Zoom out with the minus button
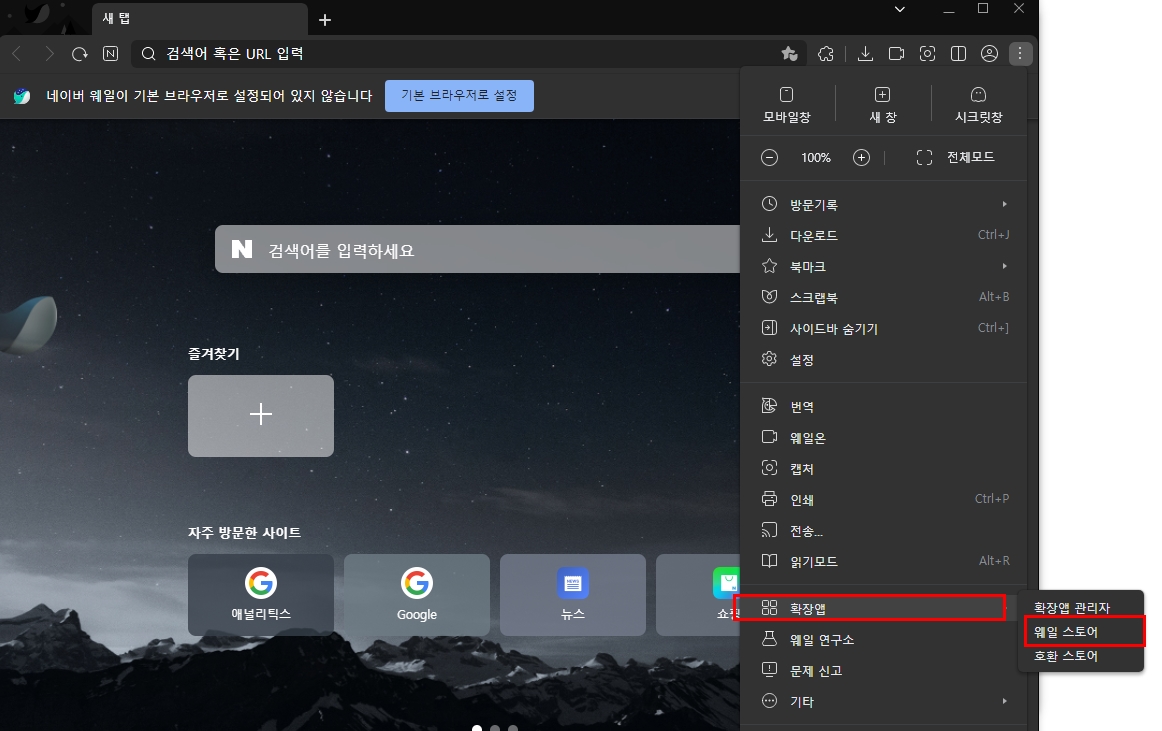The width and height of the screenshot is (1162, 731). 769,157
